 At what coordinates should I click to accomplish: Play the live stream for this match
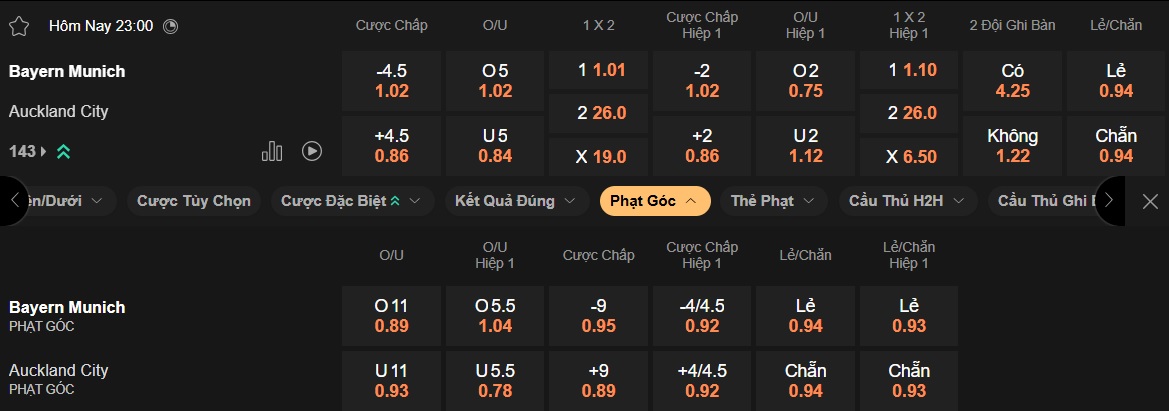(312, 151)
